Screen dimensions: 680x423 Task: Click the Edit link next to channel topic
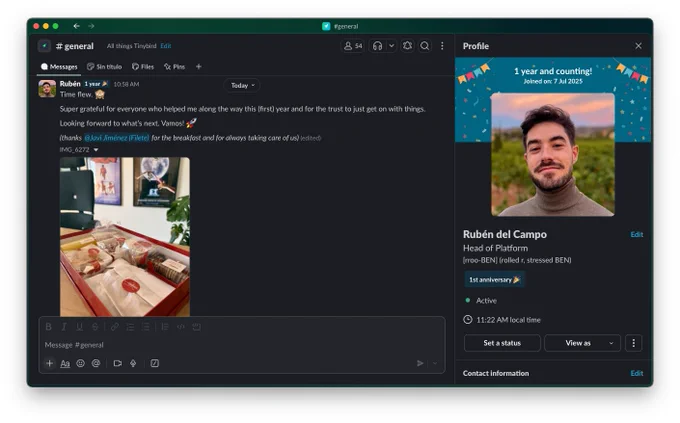tap(166, 46)
